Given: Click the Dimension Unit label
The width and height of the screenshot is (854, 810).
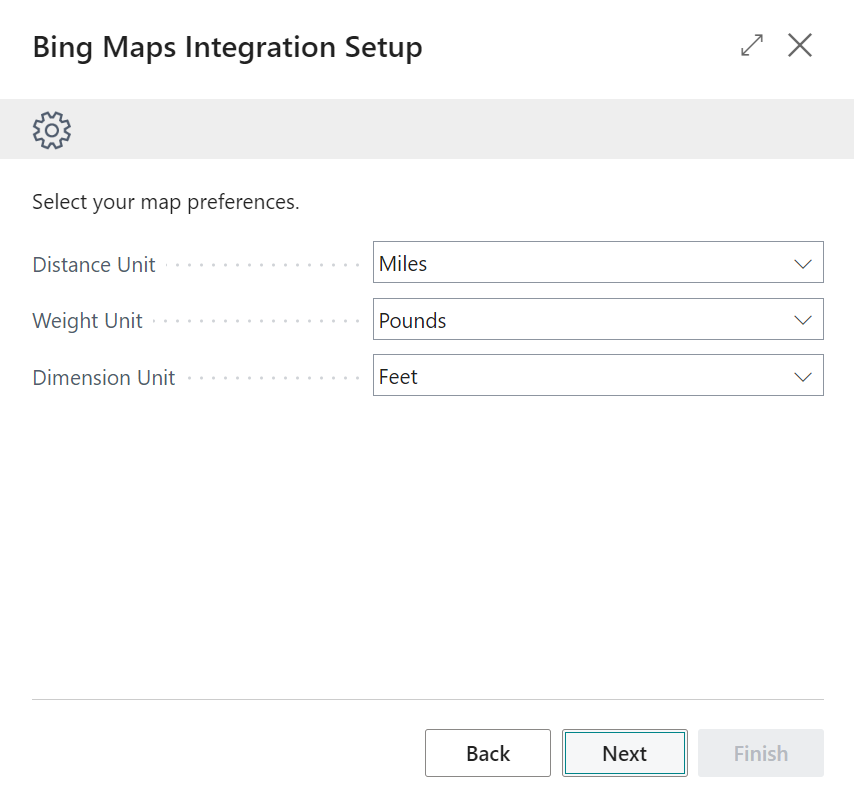Looking at the screenshot, I should click(x=103, y=377).
